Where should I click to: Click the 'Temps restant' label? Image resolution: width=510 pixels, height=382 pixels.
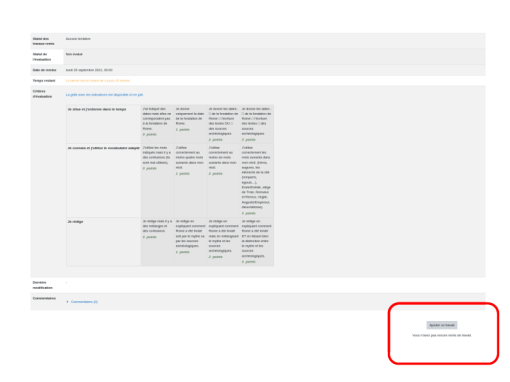pos(44,81)
